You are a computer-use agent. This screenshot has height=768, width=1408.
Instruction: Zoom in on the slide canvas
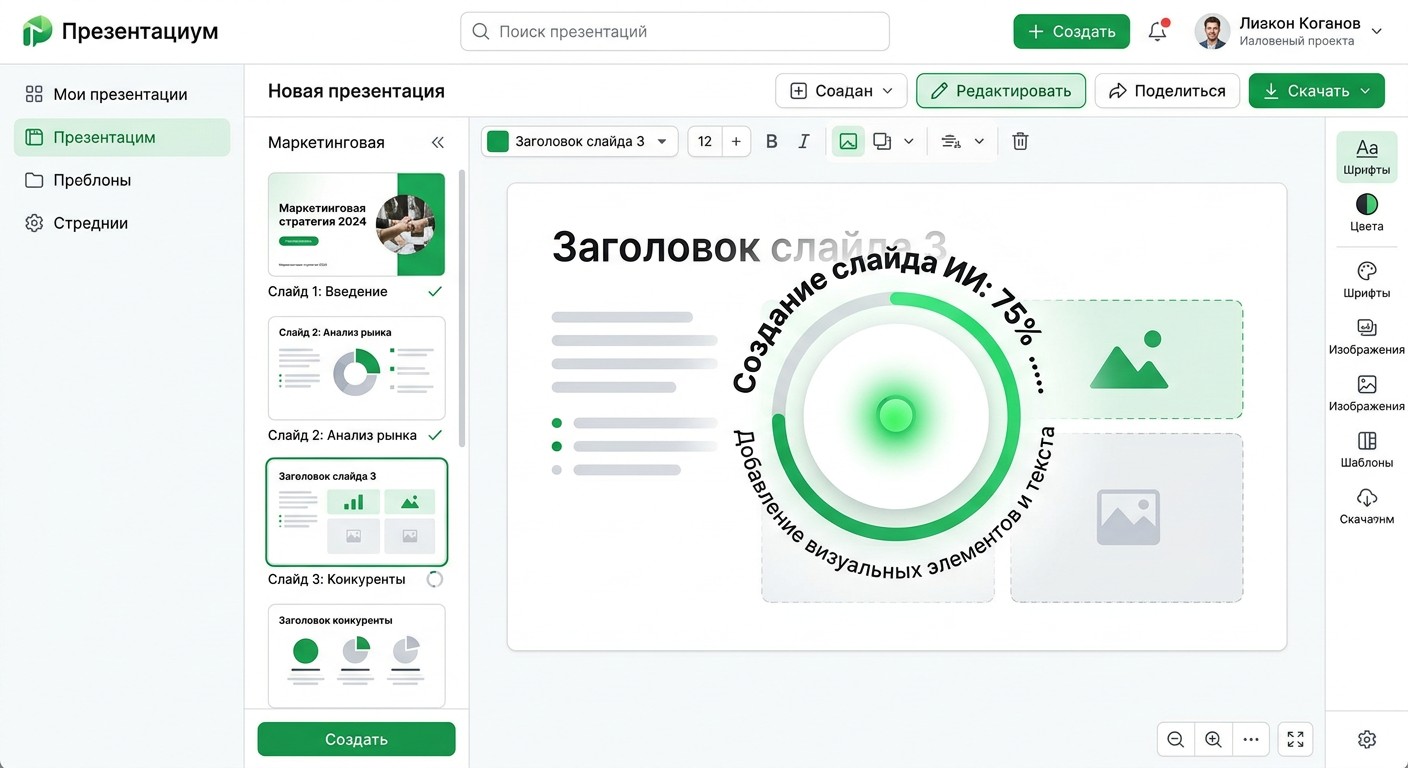[1213, 739]
